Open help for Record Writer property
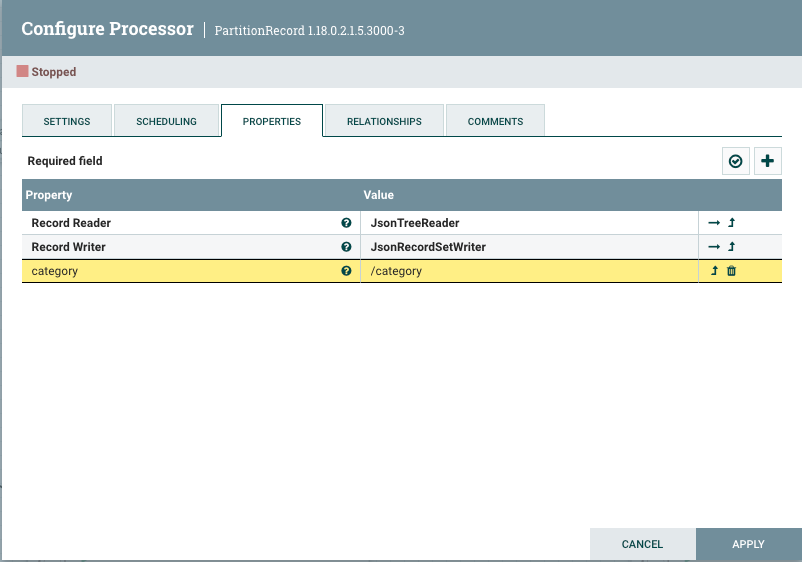The width and height of the screenshot is (802, 562). click(346, 247)
